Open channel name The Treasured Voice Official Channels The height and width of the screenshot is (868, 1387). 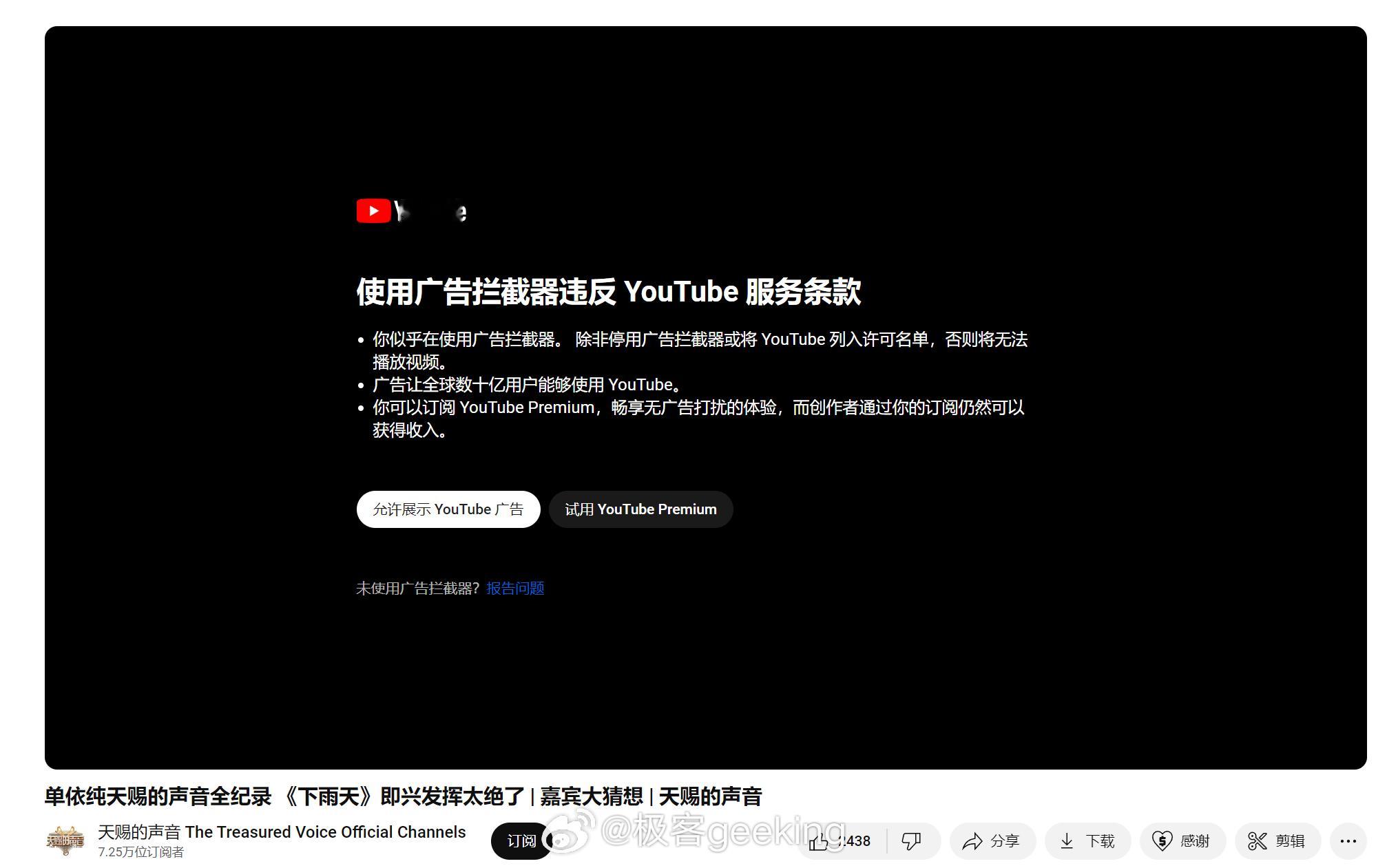pos(282,832)
